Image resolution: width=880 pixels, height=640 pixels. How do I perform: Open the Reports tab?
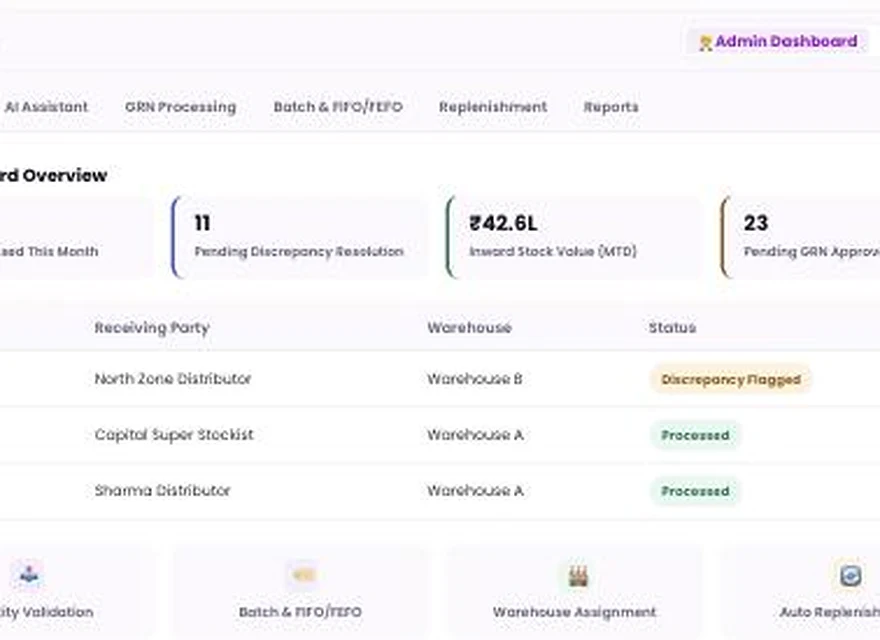611,107
